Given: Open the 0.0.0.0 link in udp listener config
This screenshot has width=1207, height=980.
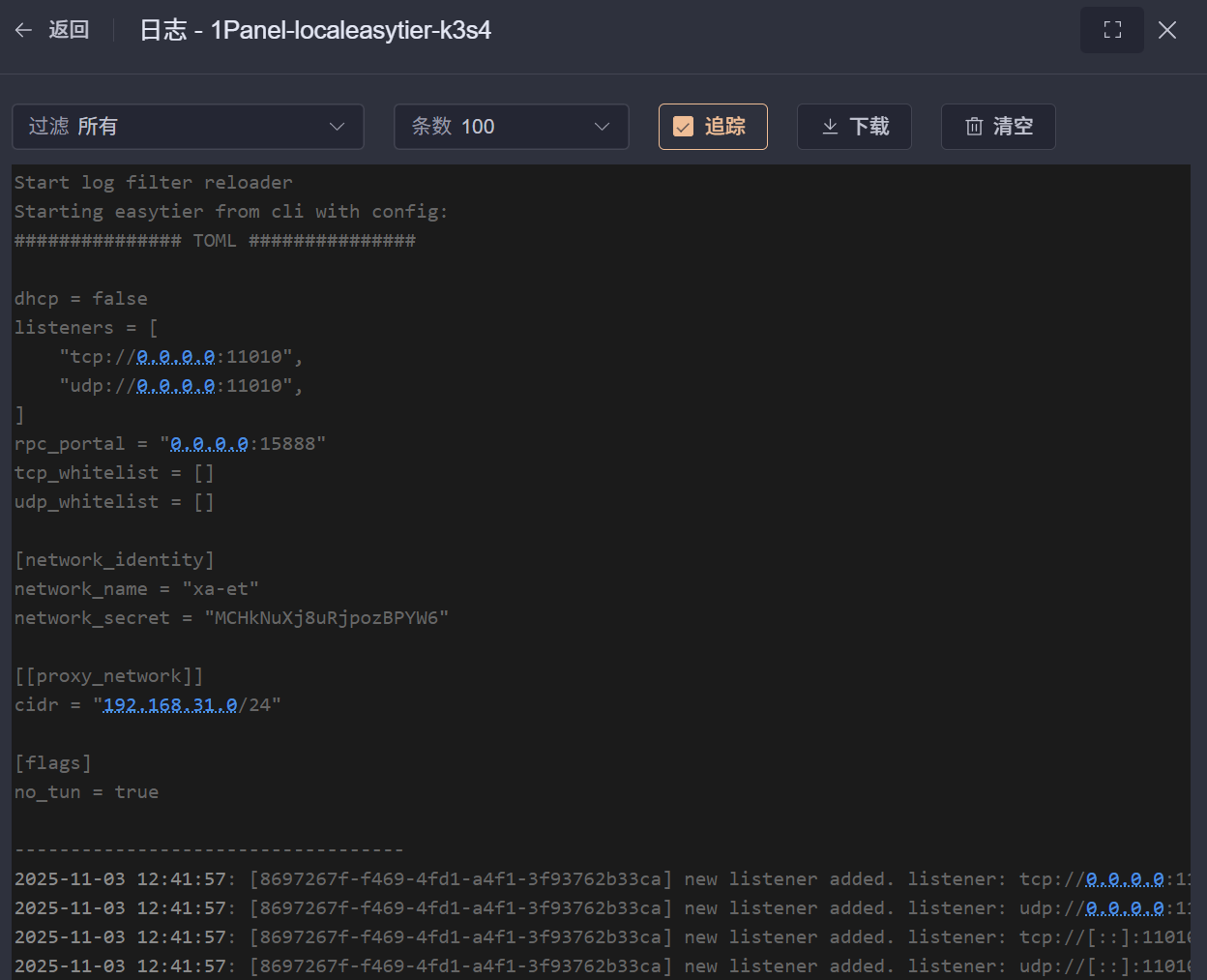Looking at the screenshot, I should (176, 386).
